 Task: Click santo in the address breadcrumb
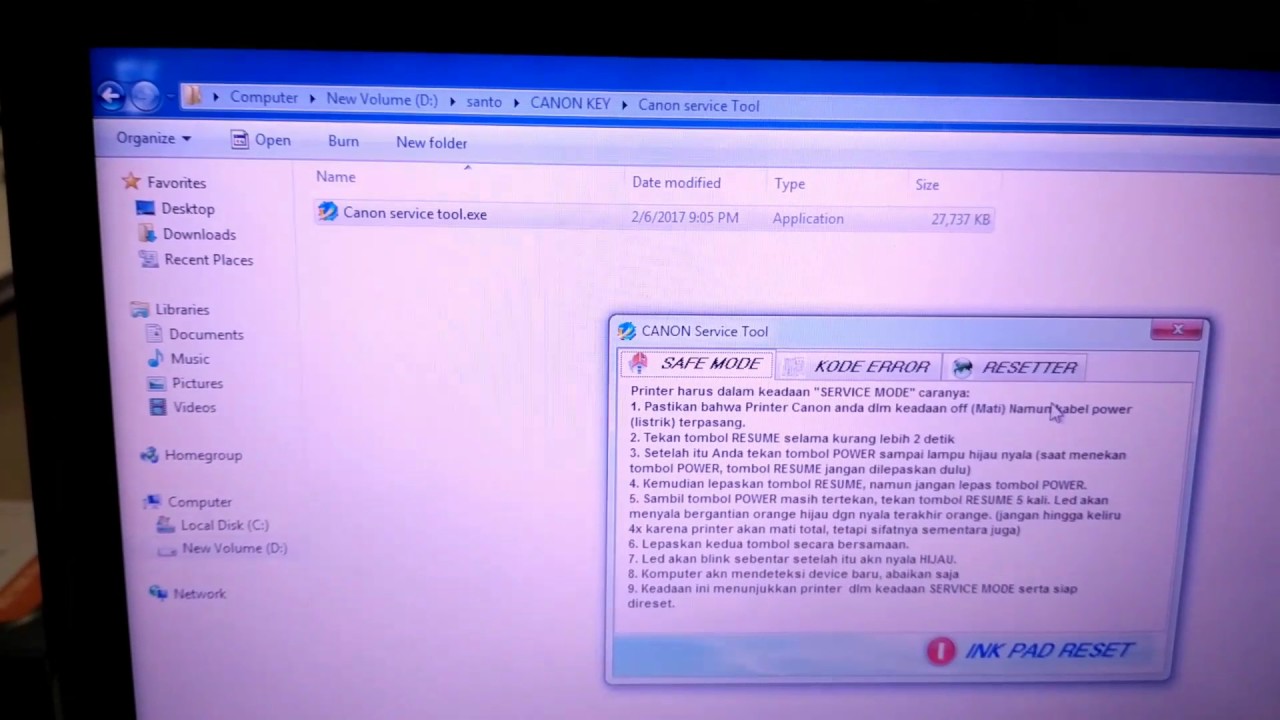[484, 102]
